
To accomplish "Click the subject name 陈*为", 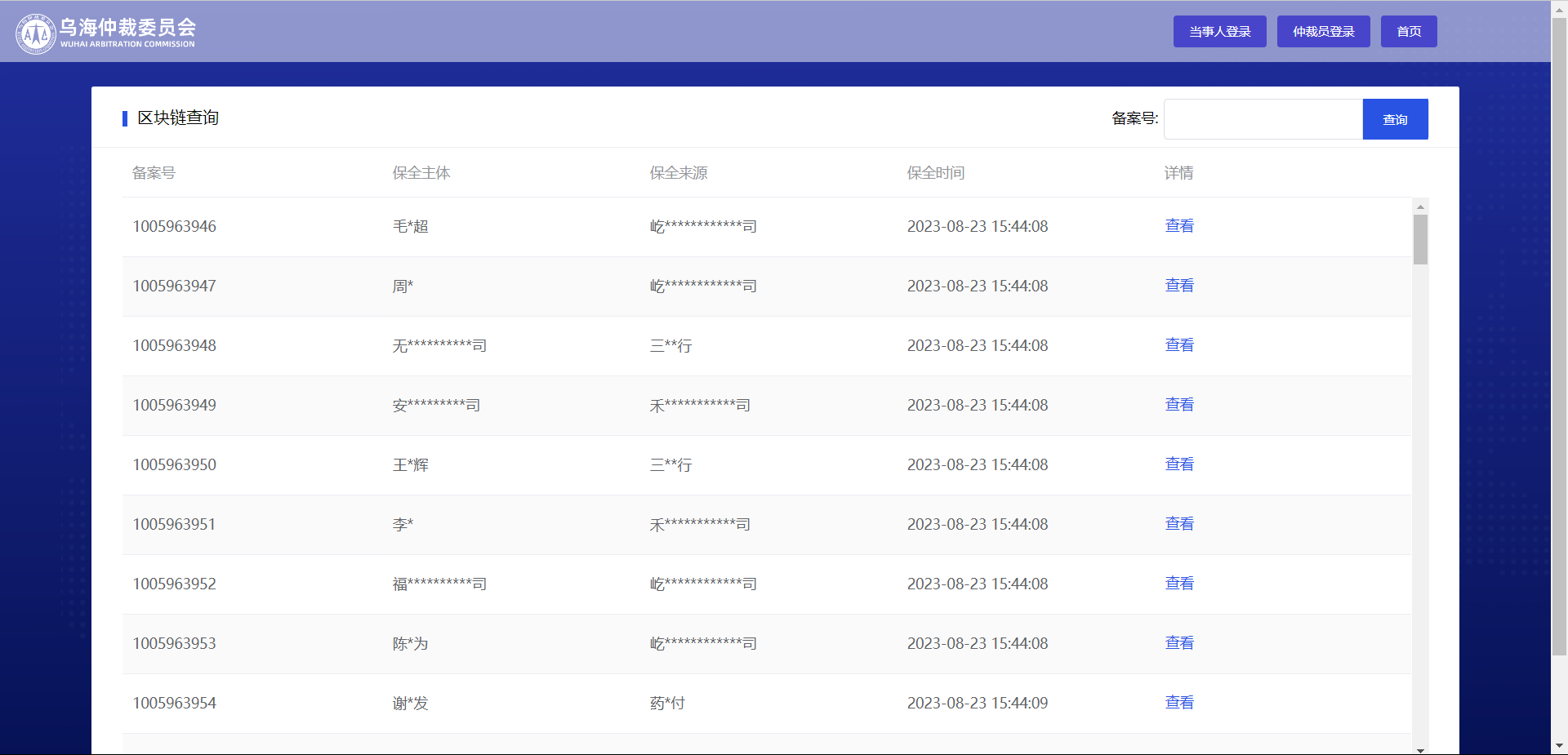I will point(410,643).
